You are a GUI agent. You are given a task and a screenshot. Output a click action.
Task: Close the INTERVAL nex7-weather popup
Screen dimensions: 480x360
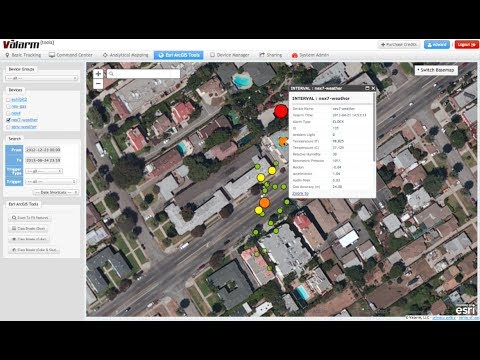point(373,88)
